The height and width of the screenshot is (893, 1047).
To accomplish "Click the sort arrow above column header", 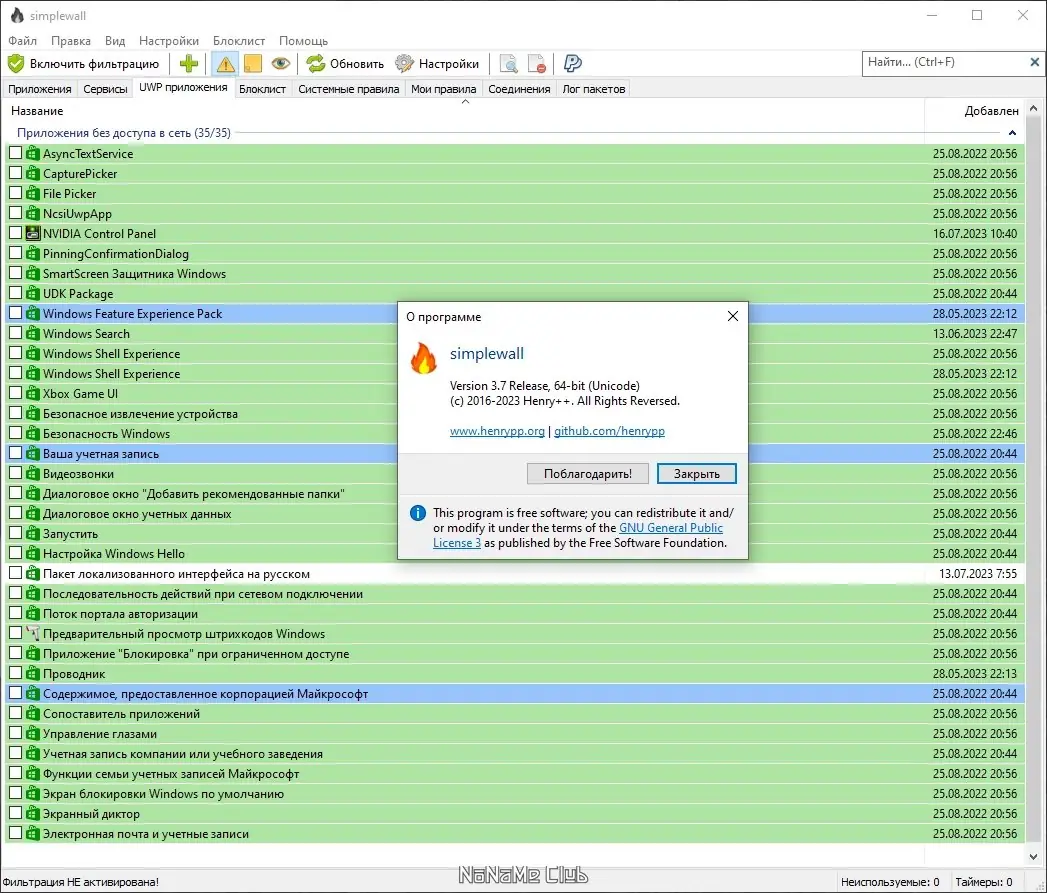I will click(x=465, y=102).
